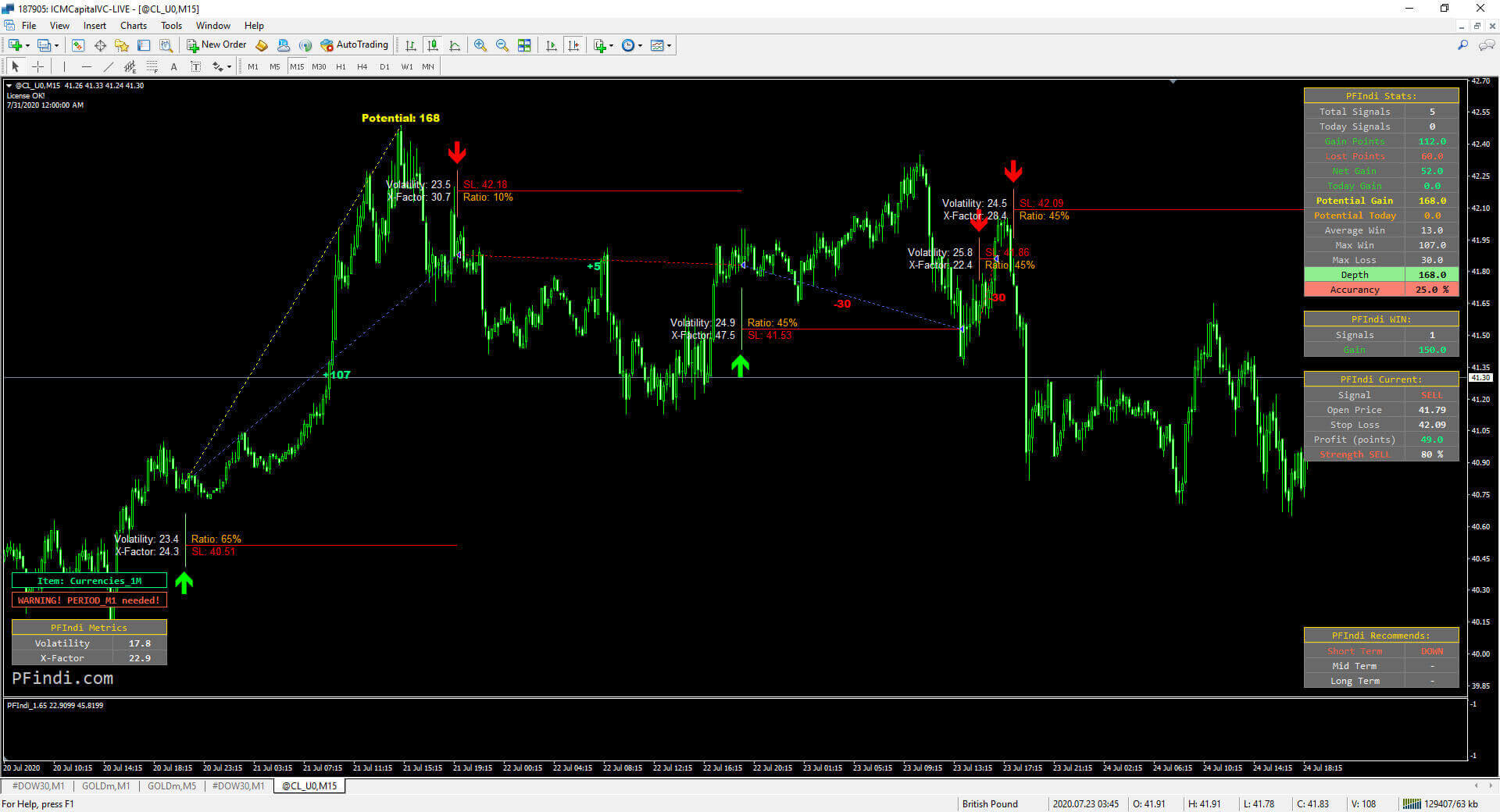The width and height of the screenshot is (1500, 812).
Task: Select the H4 timeframe button
Action: pyautogui.click(x=362, y=66)
